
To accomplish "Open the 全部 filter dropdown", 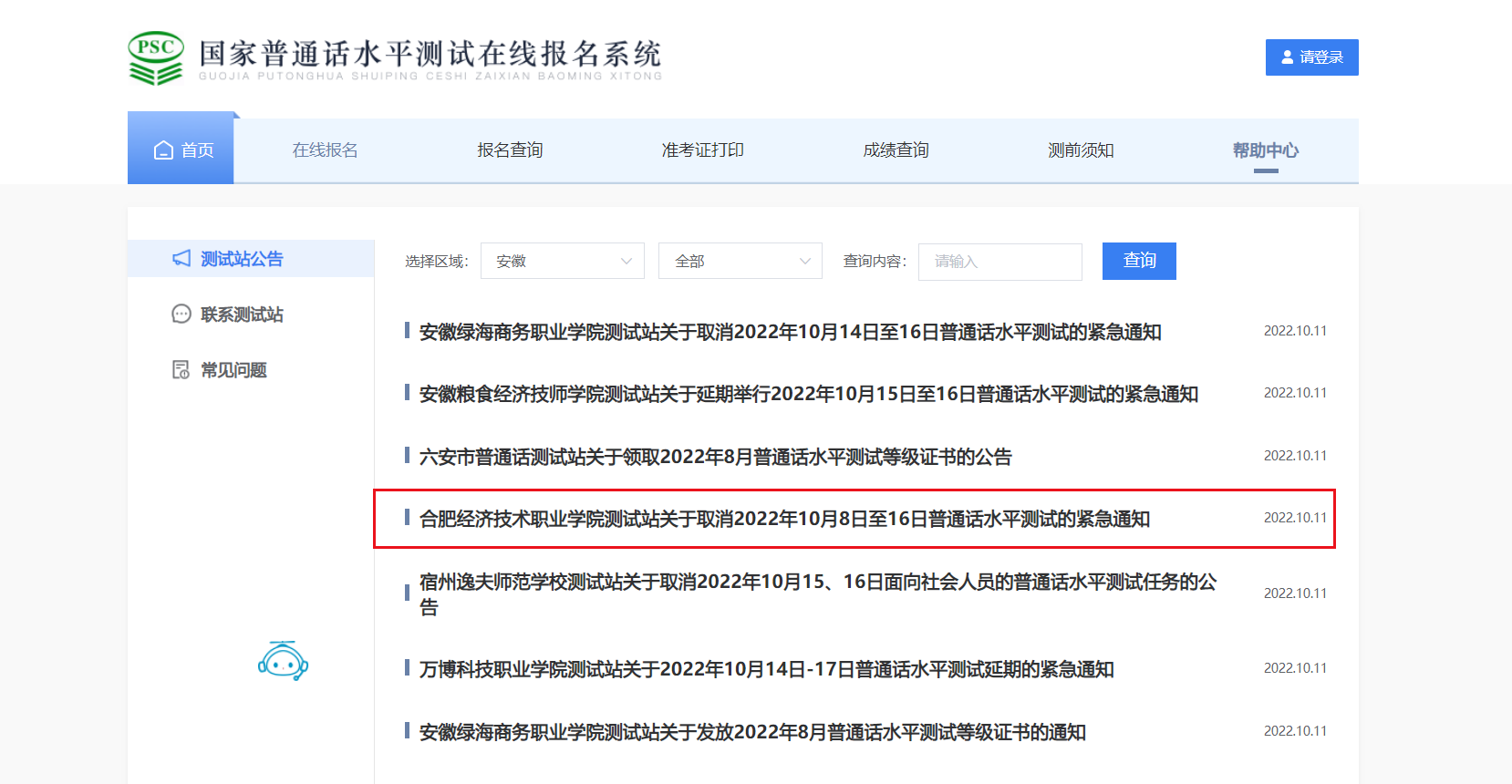I will point(740,262).
